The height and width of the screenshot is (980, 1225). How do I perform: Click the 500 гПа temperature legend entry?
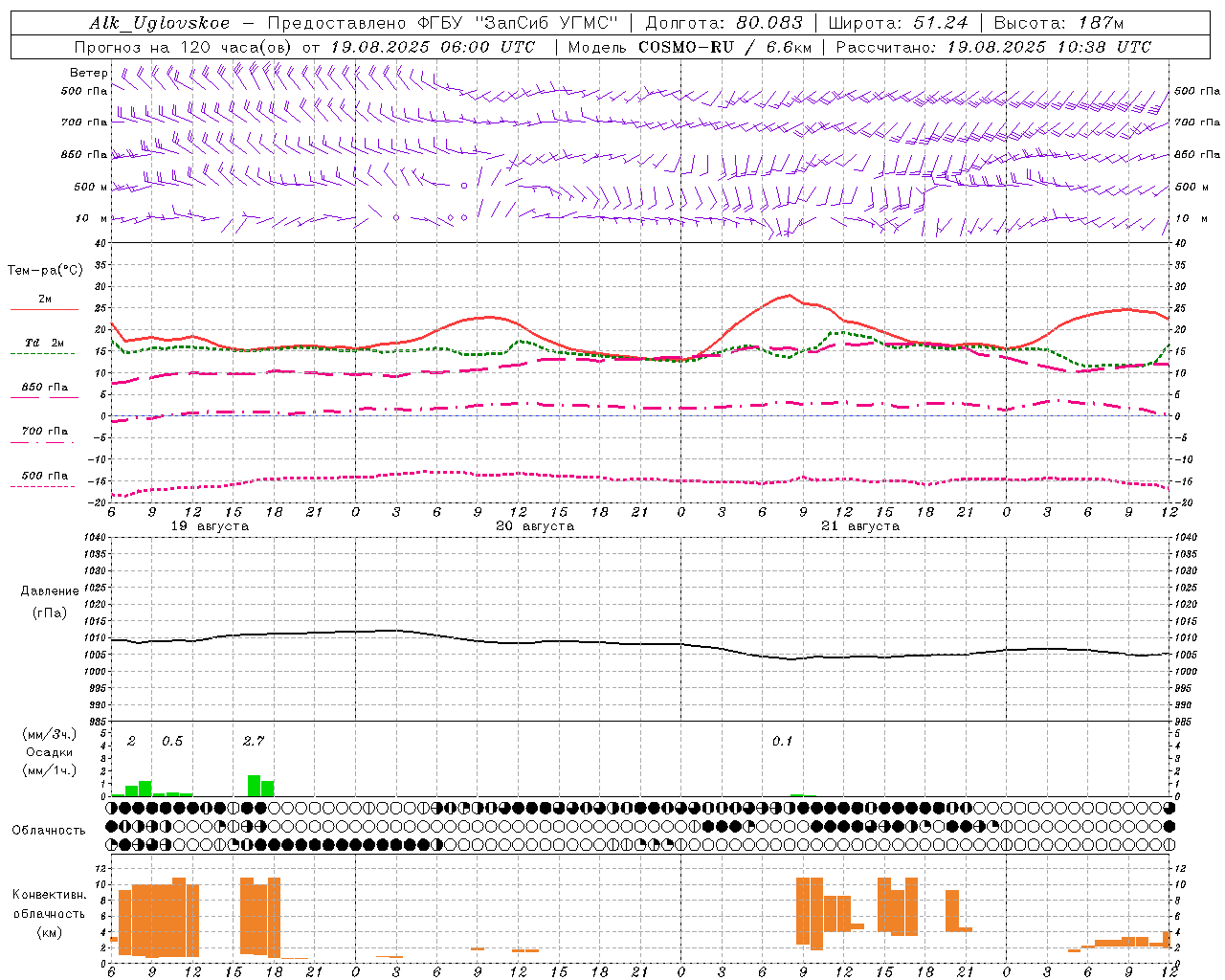point(45,476)
